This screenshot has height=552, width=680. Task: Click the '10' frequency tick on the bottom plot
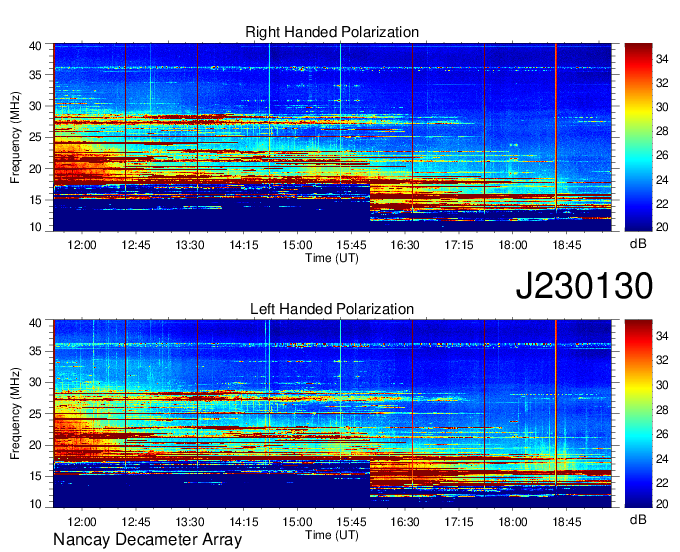click(x=35, y=504)
